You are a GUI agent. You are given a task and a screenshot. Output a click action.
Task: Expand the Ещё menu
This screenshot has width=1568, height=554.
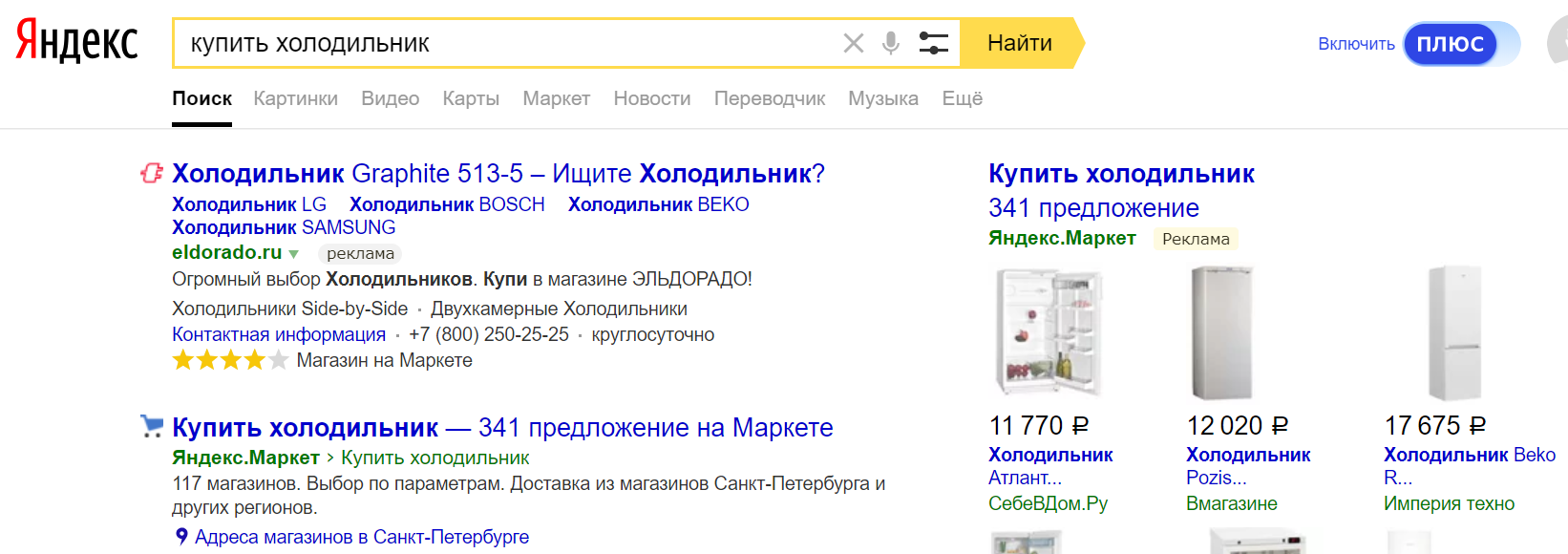coord(963,98)
